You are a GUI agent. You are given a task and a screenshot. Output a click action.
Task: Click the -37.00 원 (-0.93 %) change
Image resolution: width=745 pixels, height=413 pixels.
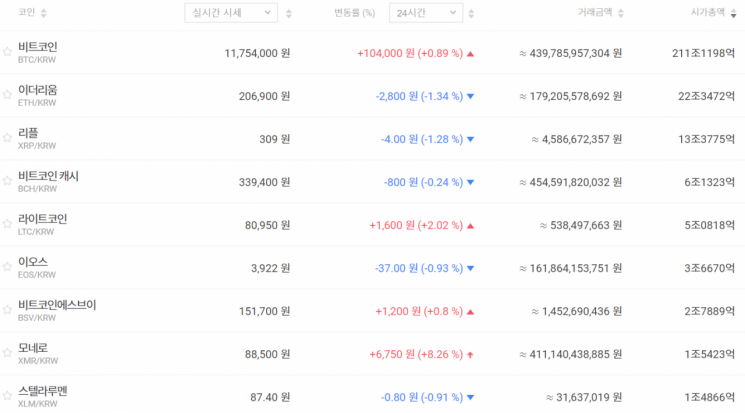[x=419, y=269]
